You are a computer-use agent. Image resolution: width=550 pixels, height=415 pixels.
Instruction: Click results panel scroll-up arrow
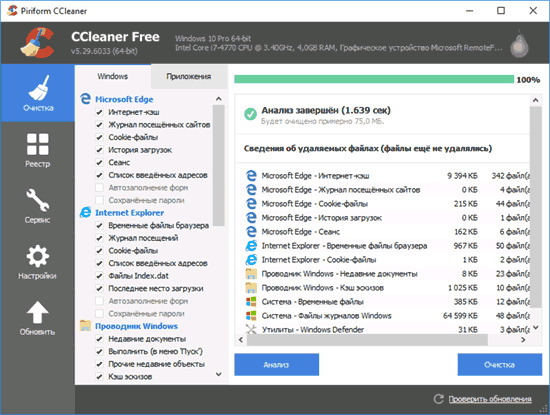(x=535, y=100)
